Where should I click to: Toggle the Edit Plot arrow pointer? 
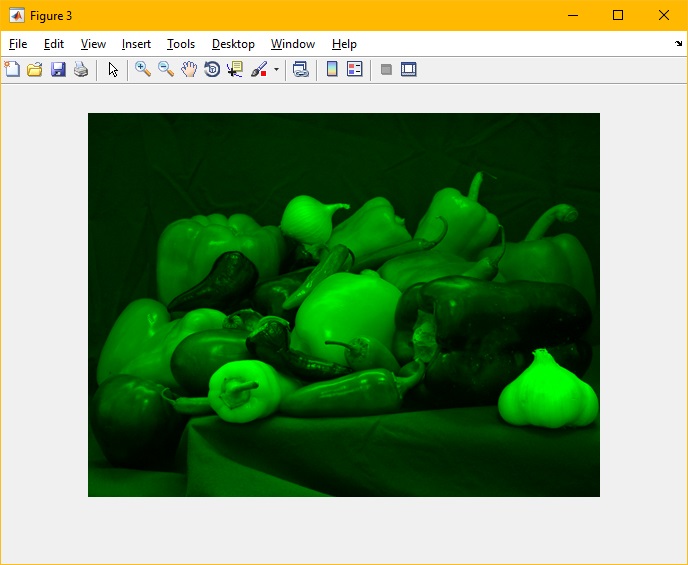(113, 69)
